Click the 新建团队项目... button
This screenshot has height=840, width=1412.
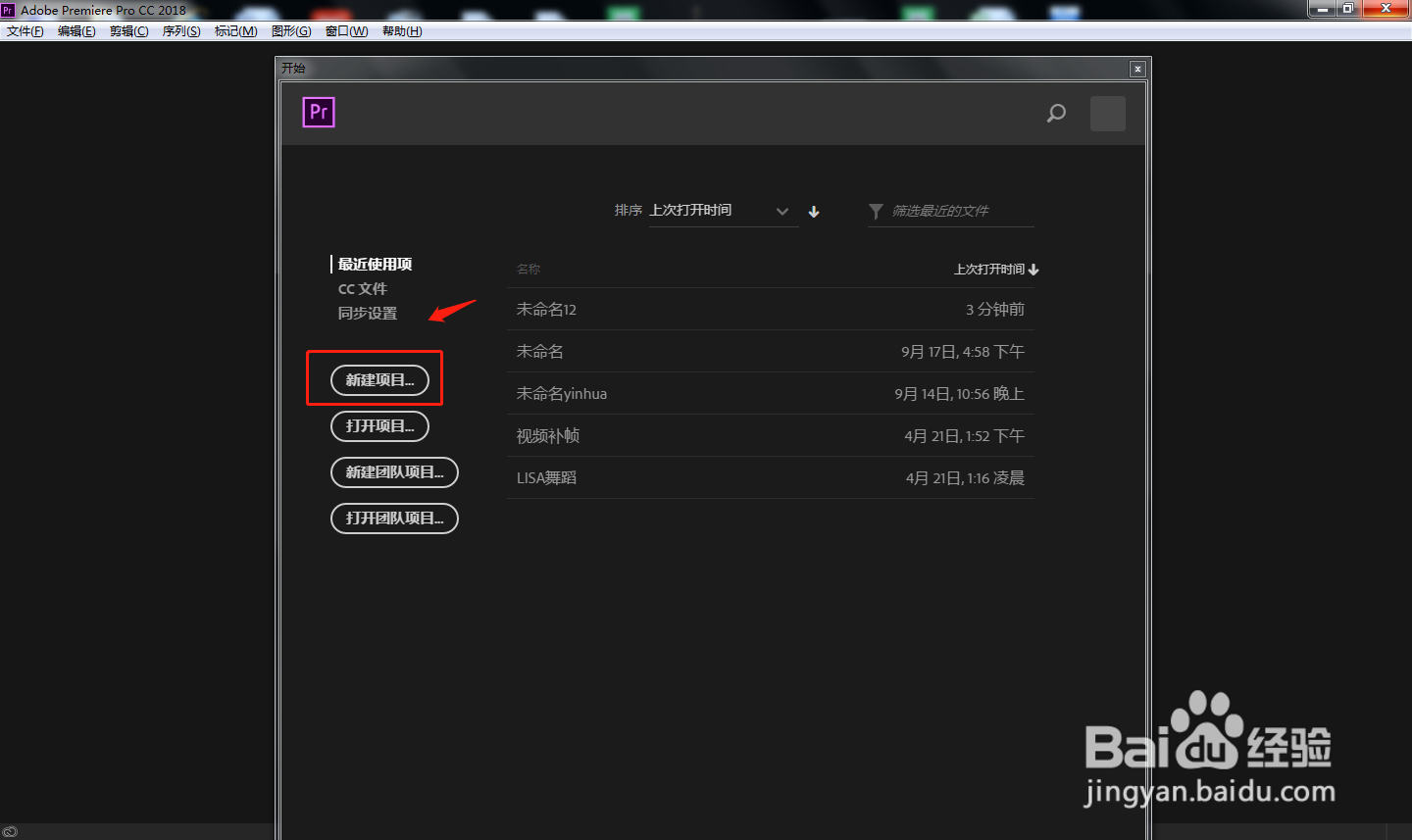point(395,472)
